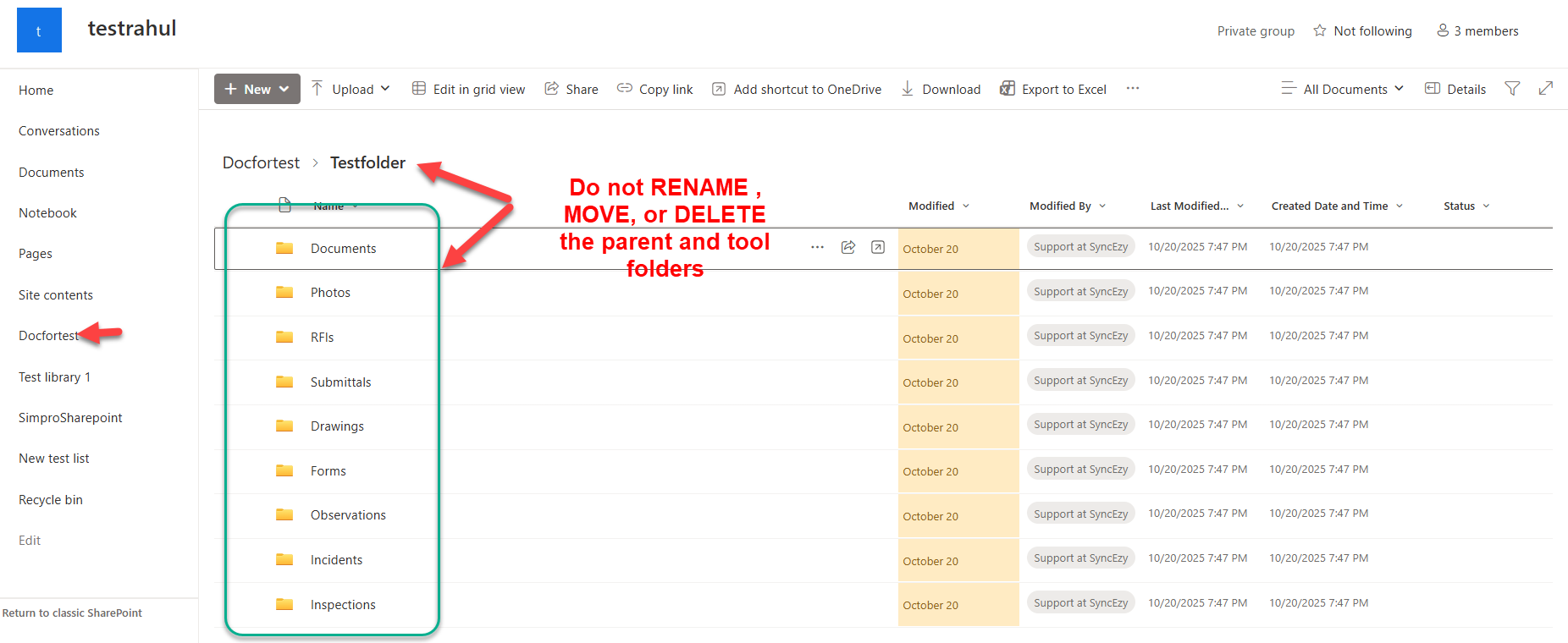Open the Details pane

[1455, 89]
